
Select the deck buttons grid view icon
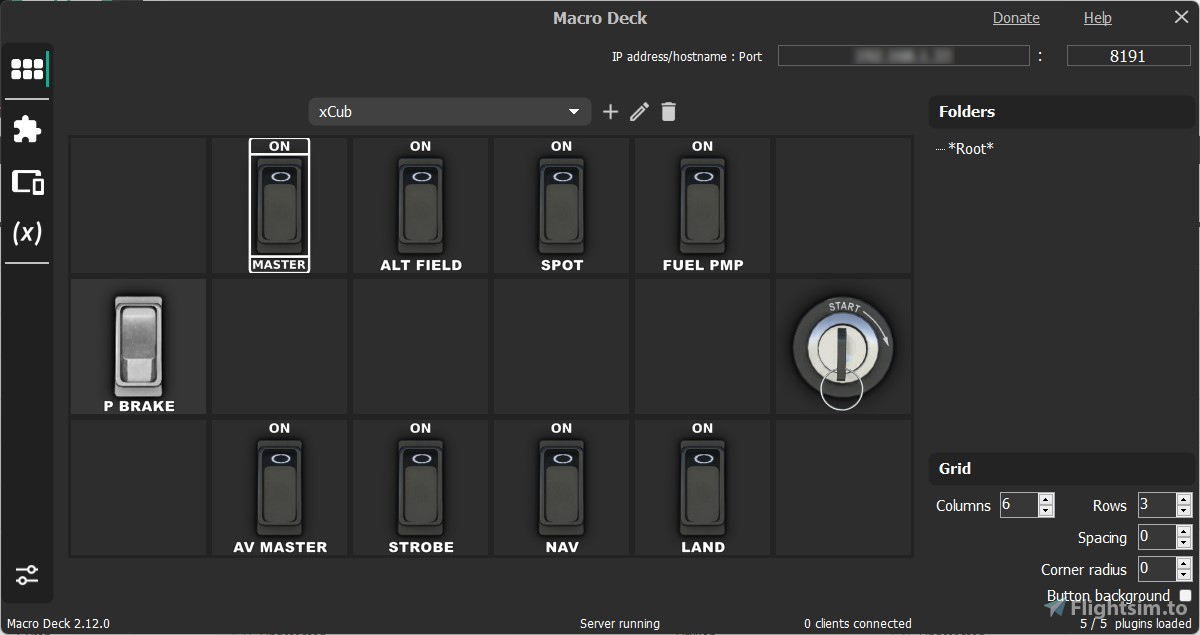(27, 68)
